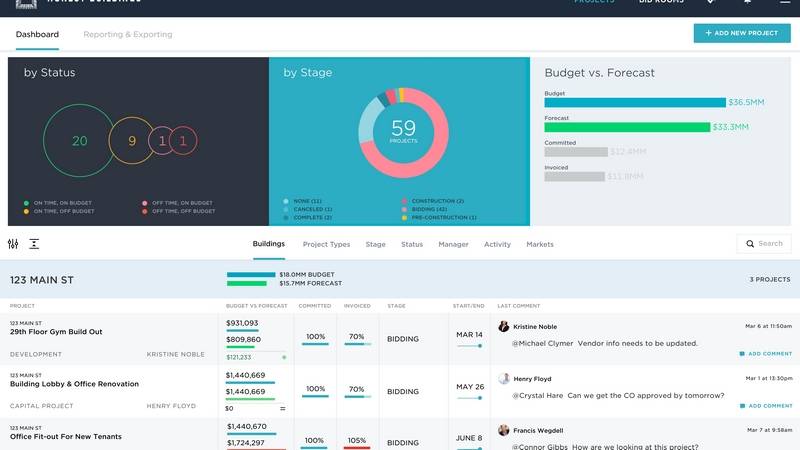Image resolution: width=800 pixels, height=450 pixels.
Task: Switch to the Manager tab
Action: click(x=453, y=244)
